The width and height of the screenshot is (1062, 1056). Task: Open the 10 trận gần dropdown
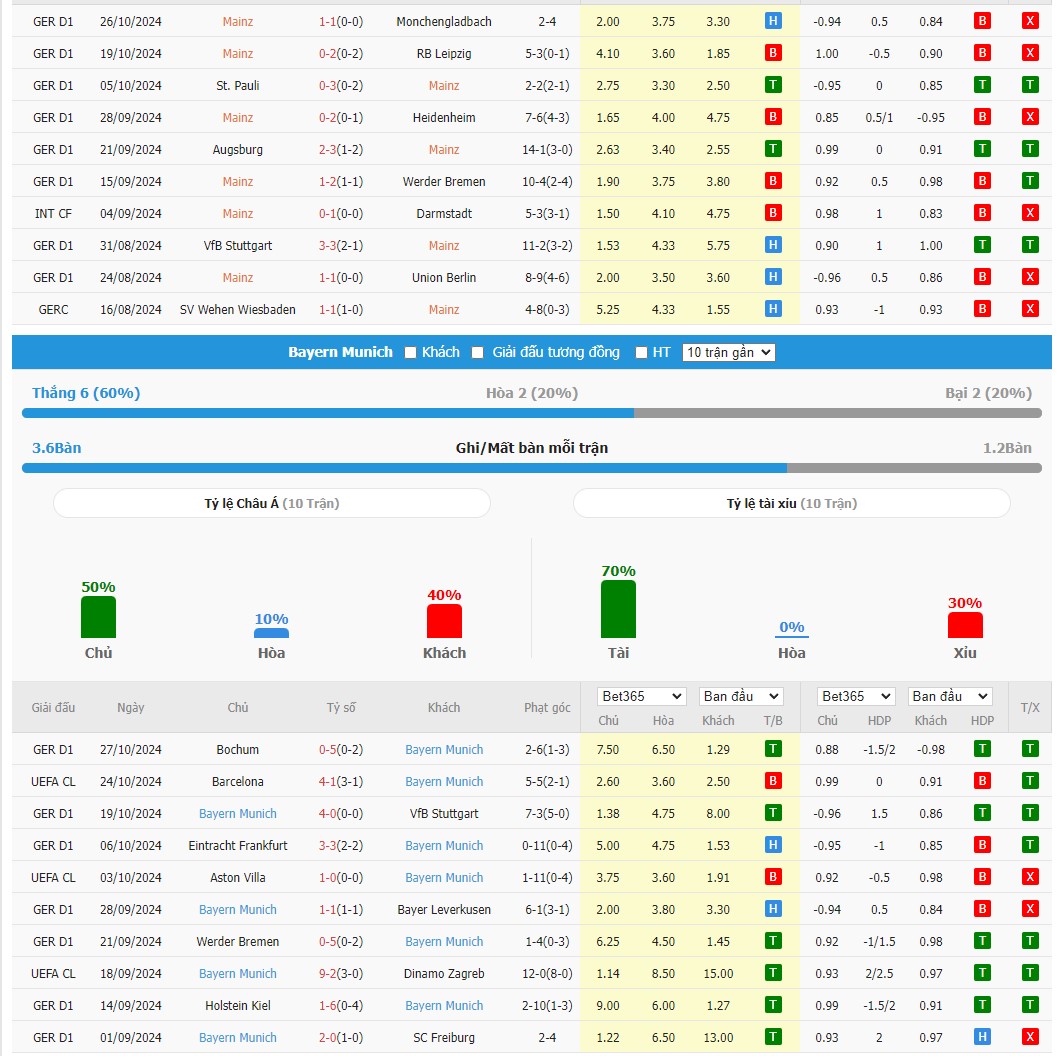(728, 352)
